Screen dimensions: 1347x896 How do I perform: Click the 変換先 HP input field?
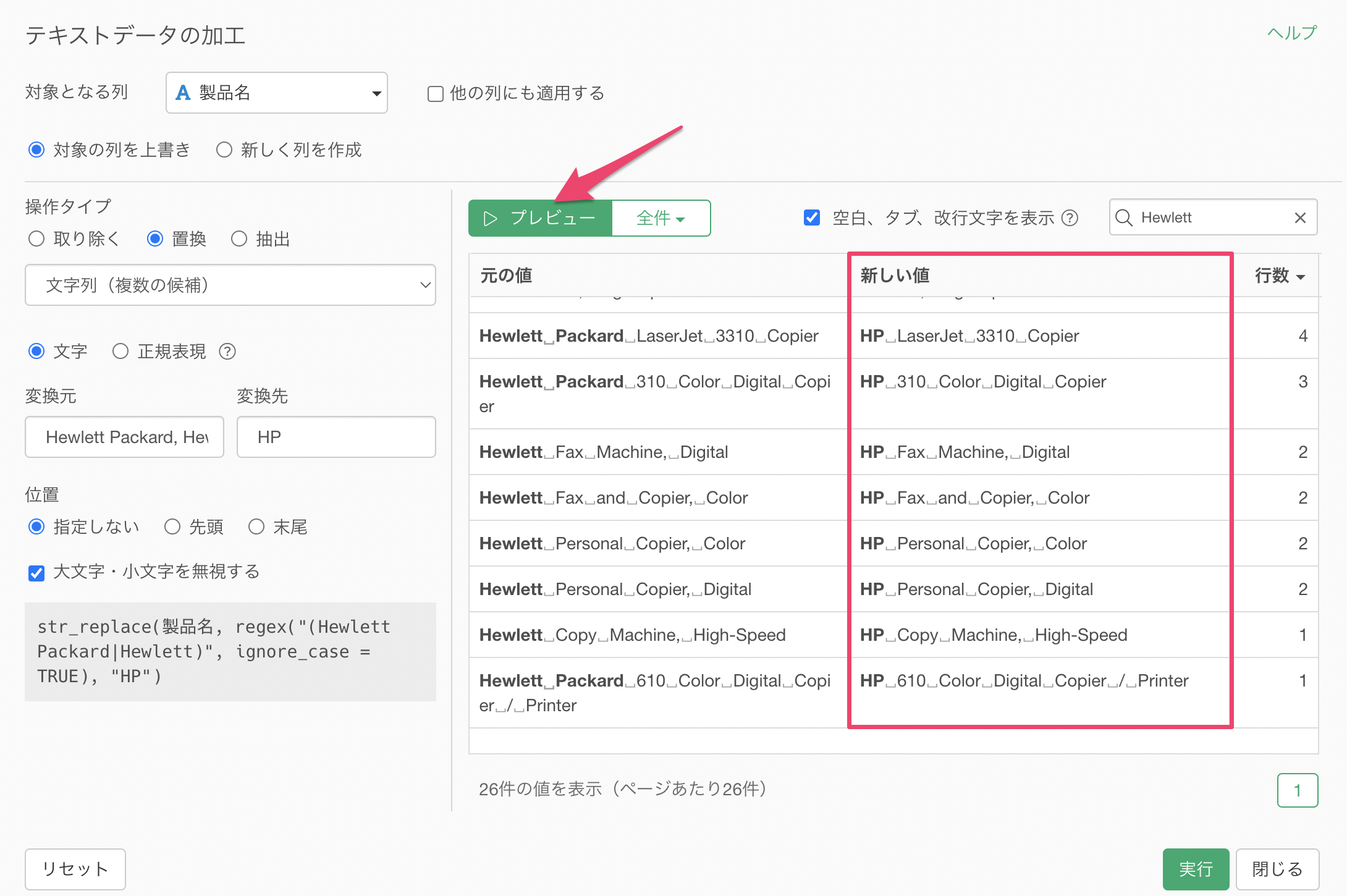click(336, 437)
